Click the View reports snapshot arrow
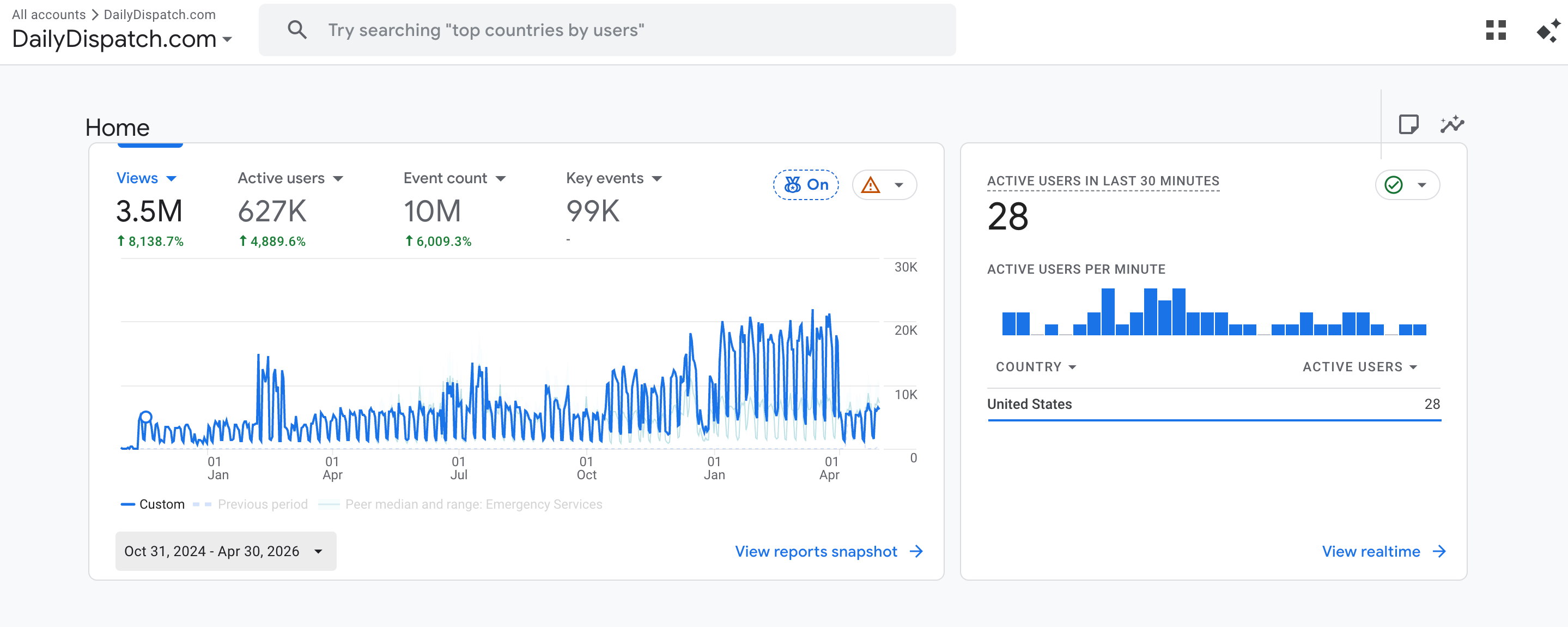The width and height of the screenshot is (1568, 627). 916,551
